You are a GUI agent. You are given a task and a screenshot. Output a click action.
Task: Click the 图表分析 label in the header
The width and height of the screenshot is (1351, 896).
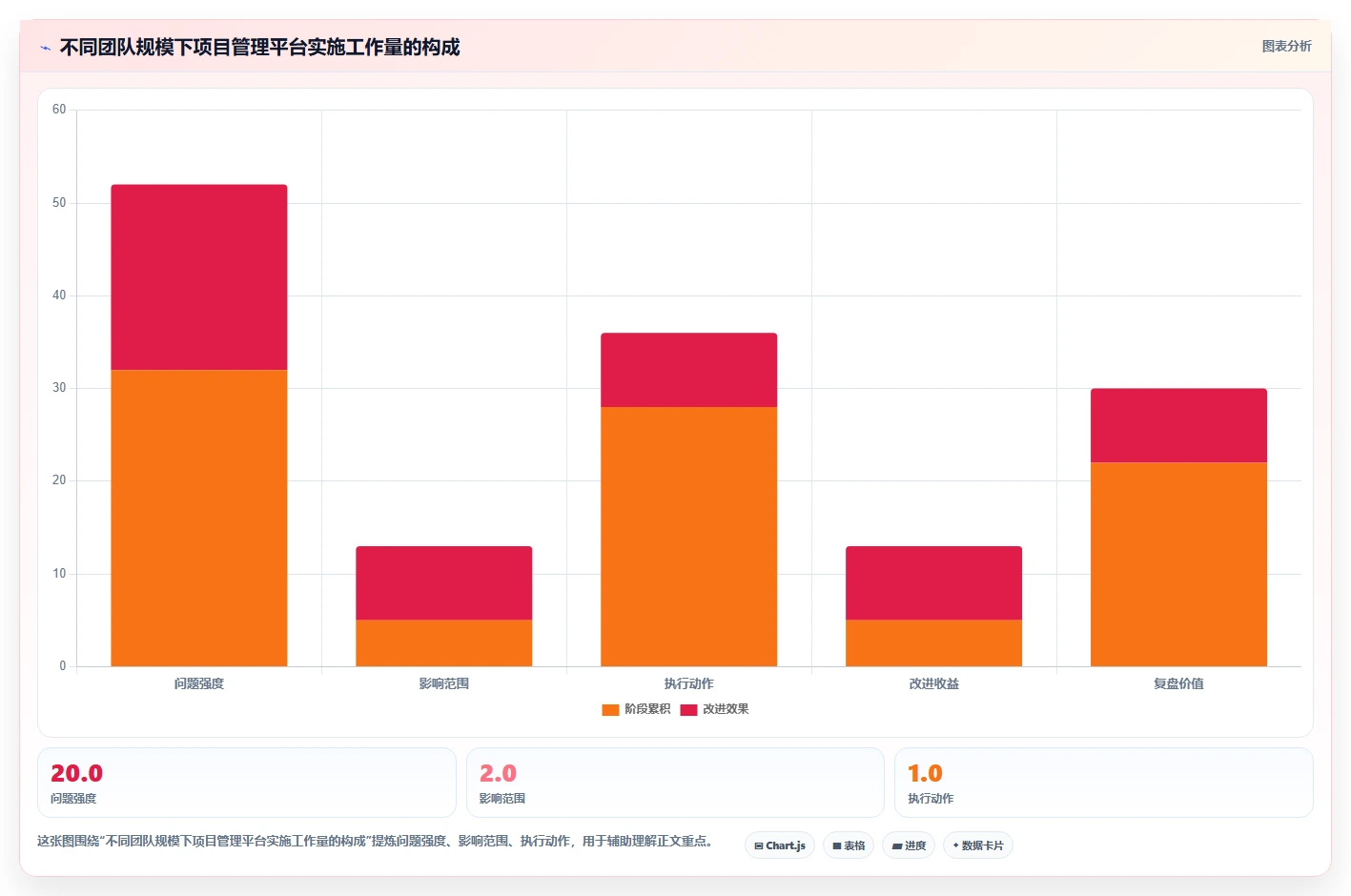1286,46
